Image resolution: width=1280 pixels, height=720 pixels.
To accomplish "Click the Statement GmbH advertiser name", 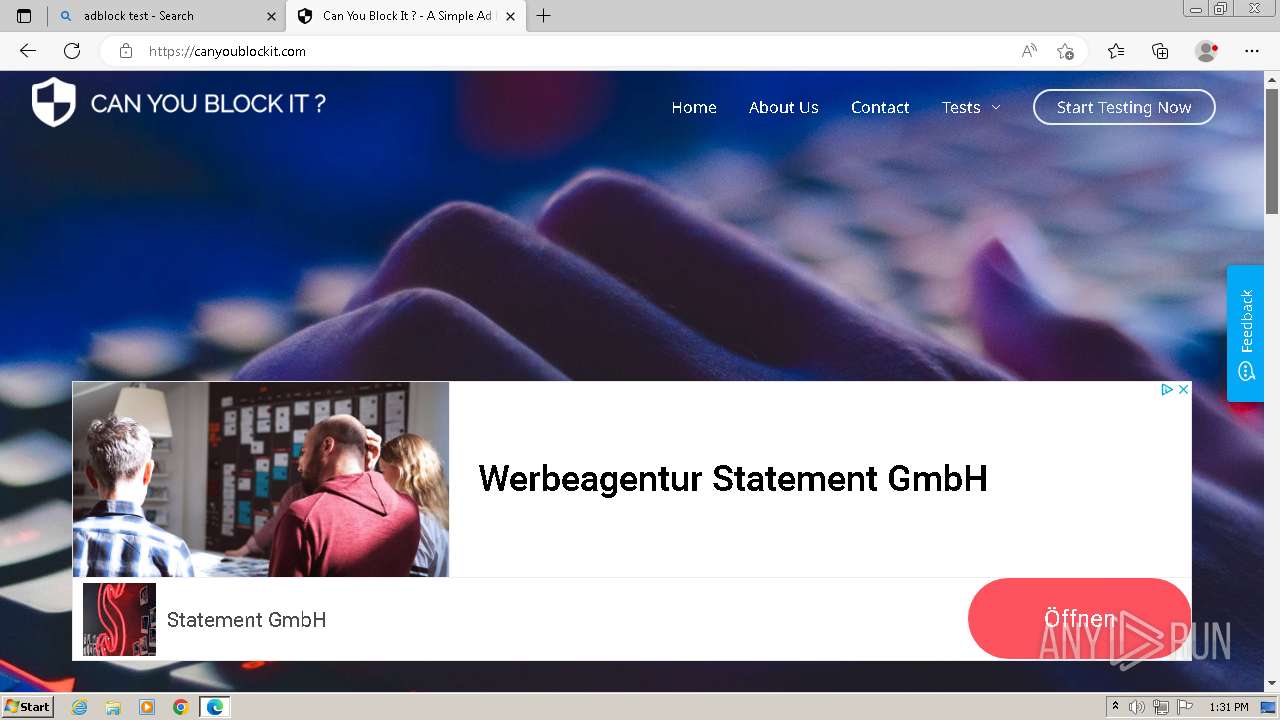I will pos(246,619).
